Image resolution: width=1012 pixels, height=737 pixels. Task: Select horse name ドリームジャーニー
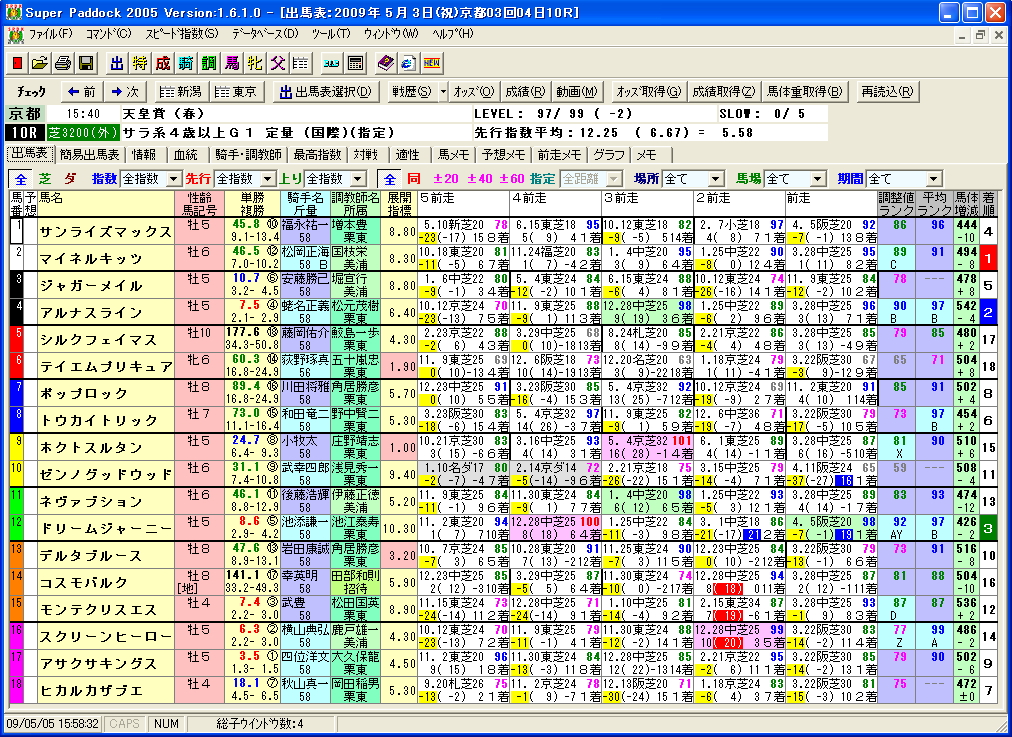pos(106,529)
